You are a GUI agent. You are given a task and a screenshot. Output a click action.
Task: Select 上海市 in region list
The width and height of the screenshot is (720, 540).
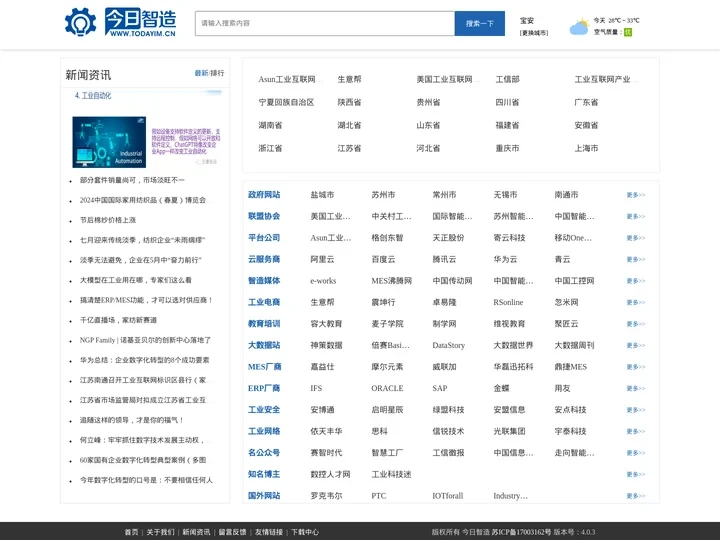point(586,148)
